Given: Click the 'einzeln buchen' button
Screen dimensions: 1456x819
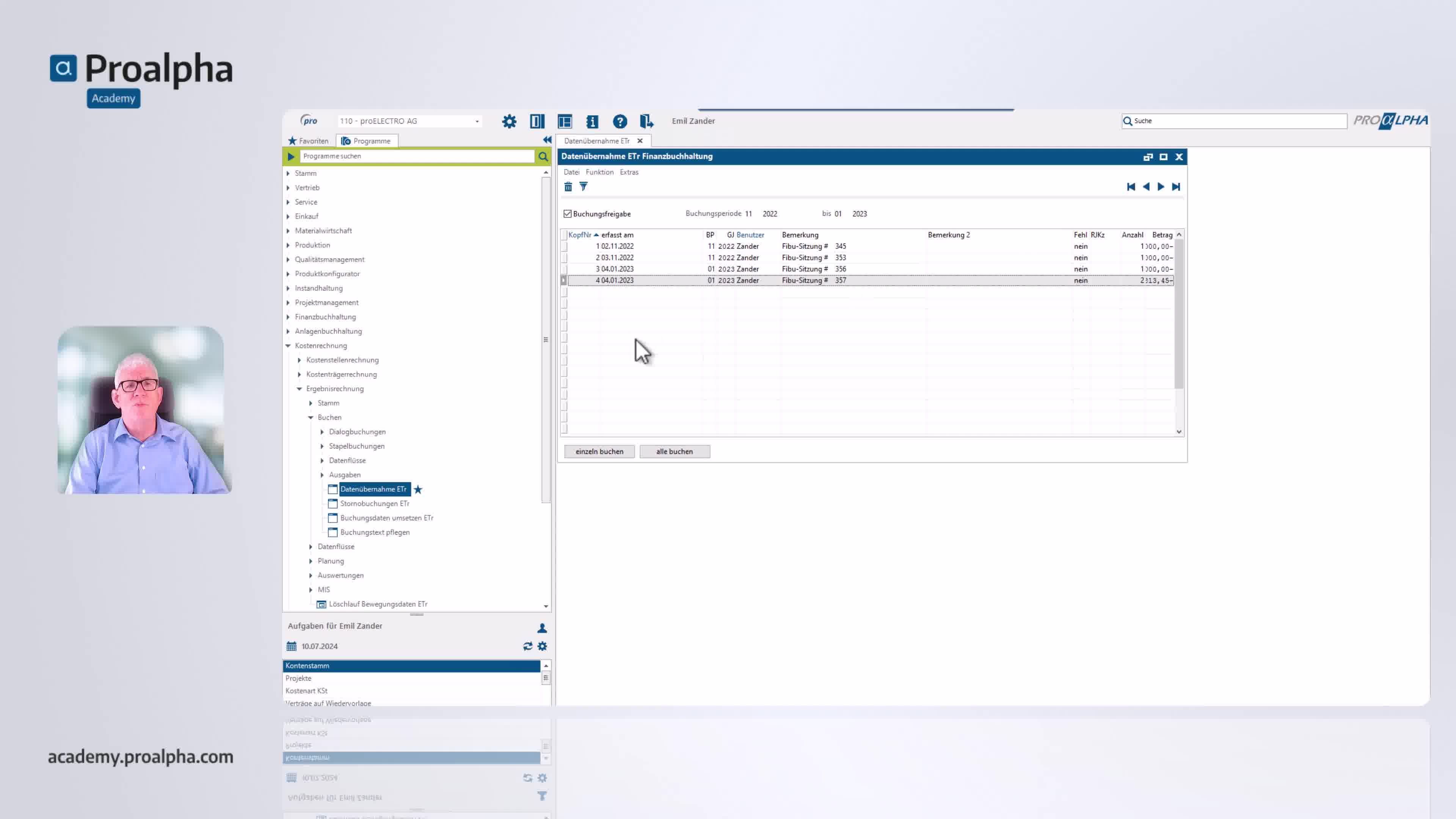Looking at the screenshot, I should [x=599, y=452].
